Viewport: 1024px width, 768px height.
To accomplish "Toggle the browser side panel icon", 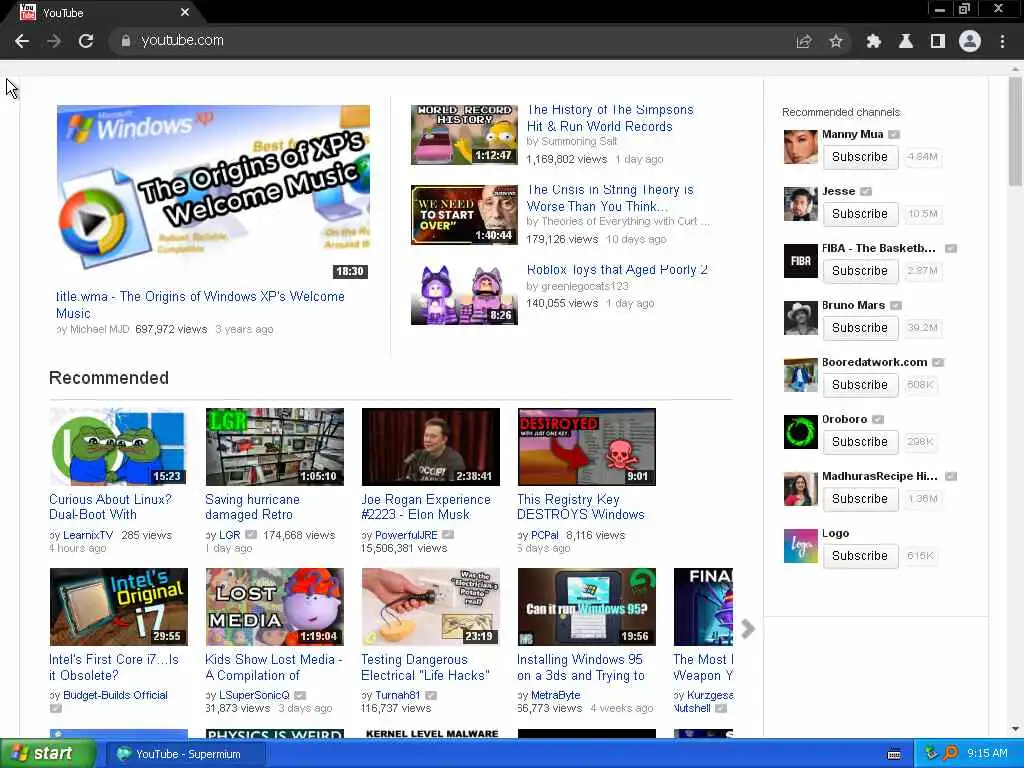I will pyautogui.click(x=938, y=41).
